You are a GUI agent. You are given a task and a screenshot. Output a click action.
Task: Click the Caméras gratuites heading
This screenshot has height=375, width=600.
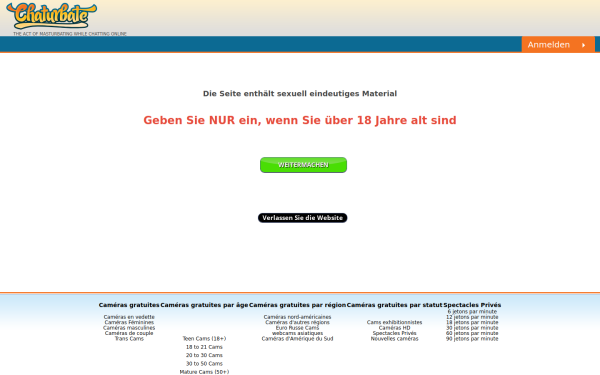[x=129, y=305]
